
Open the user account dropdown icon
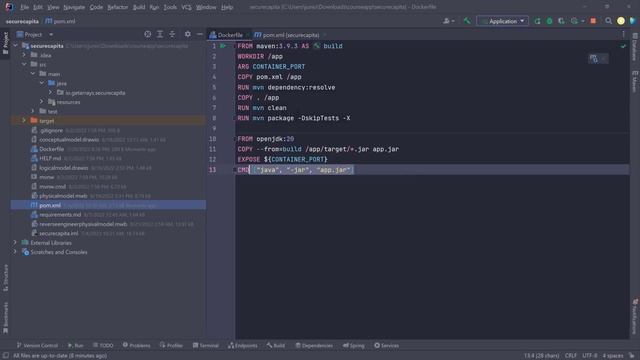(448, 21)
